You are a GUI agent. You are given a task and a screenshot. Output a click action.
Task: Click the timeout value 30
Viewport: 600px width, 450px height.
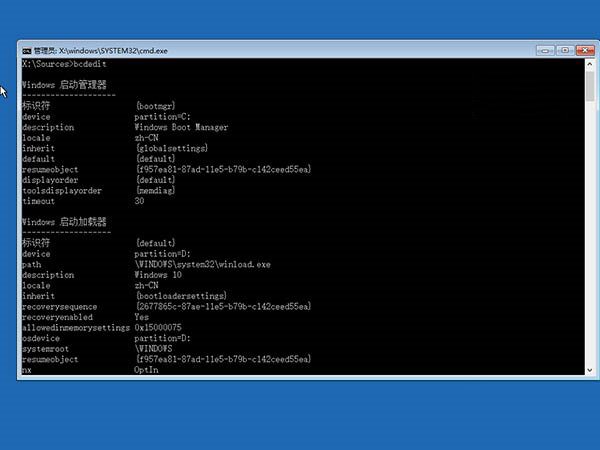point(139,200)
